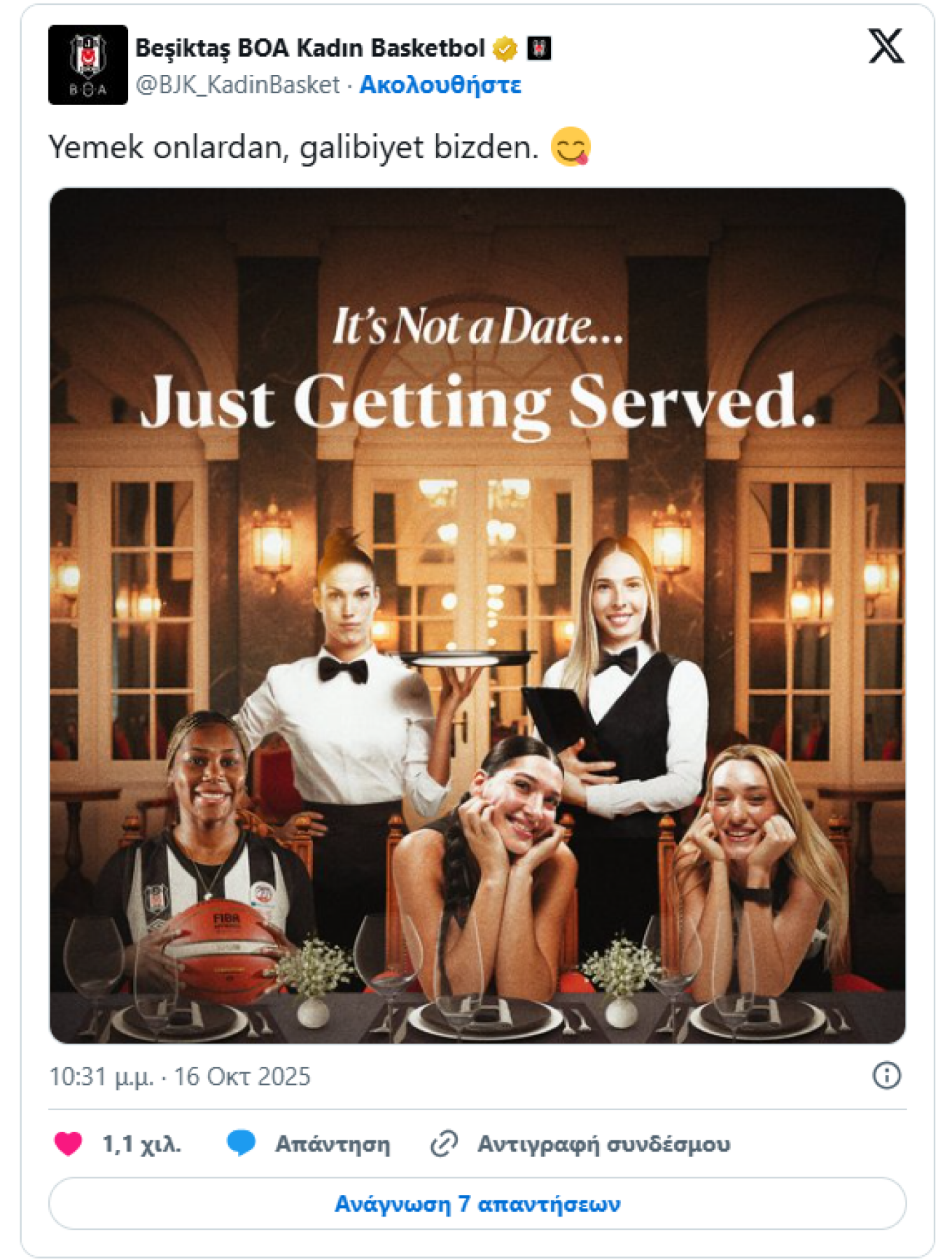Click the blue reply bubble icon
952x1260 pixels.
241,1143
